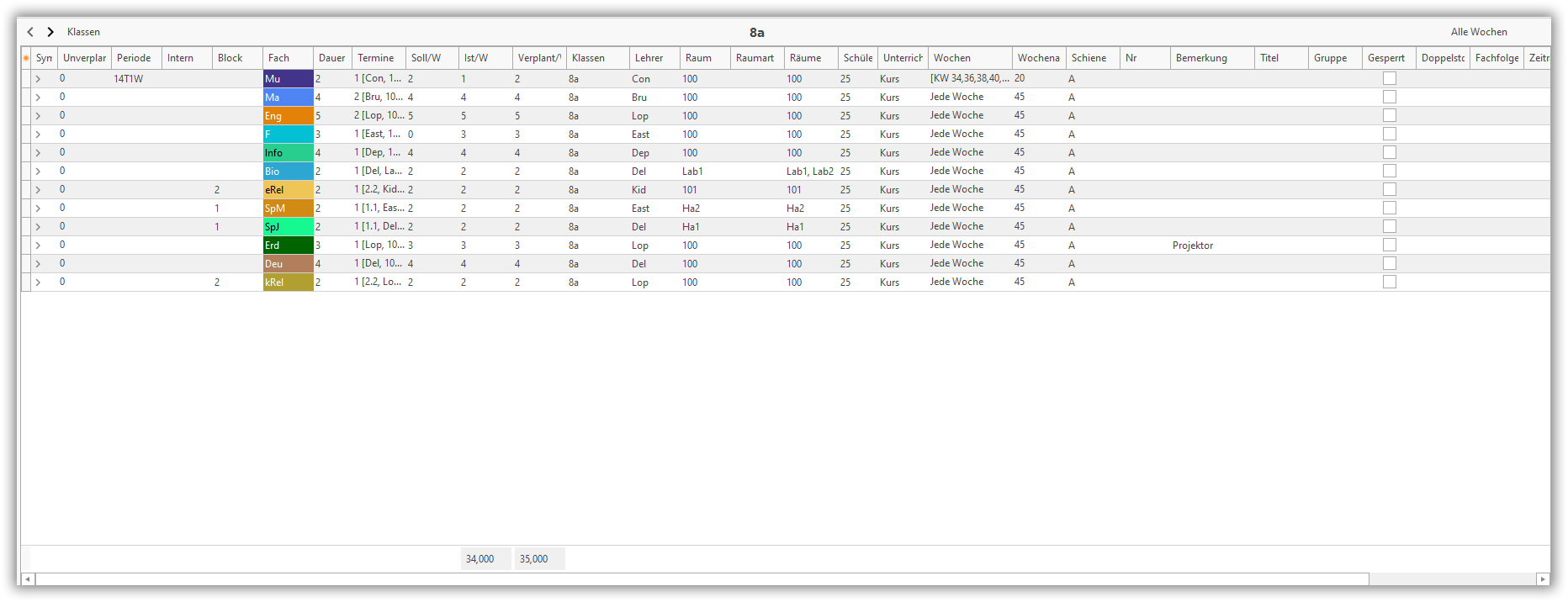Click the Klassen label at top left
Image resolution: width=1568 pixels, height=602 pixels.
[x=83, y=32]
